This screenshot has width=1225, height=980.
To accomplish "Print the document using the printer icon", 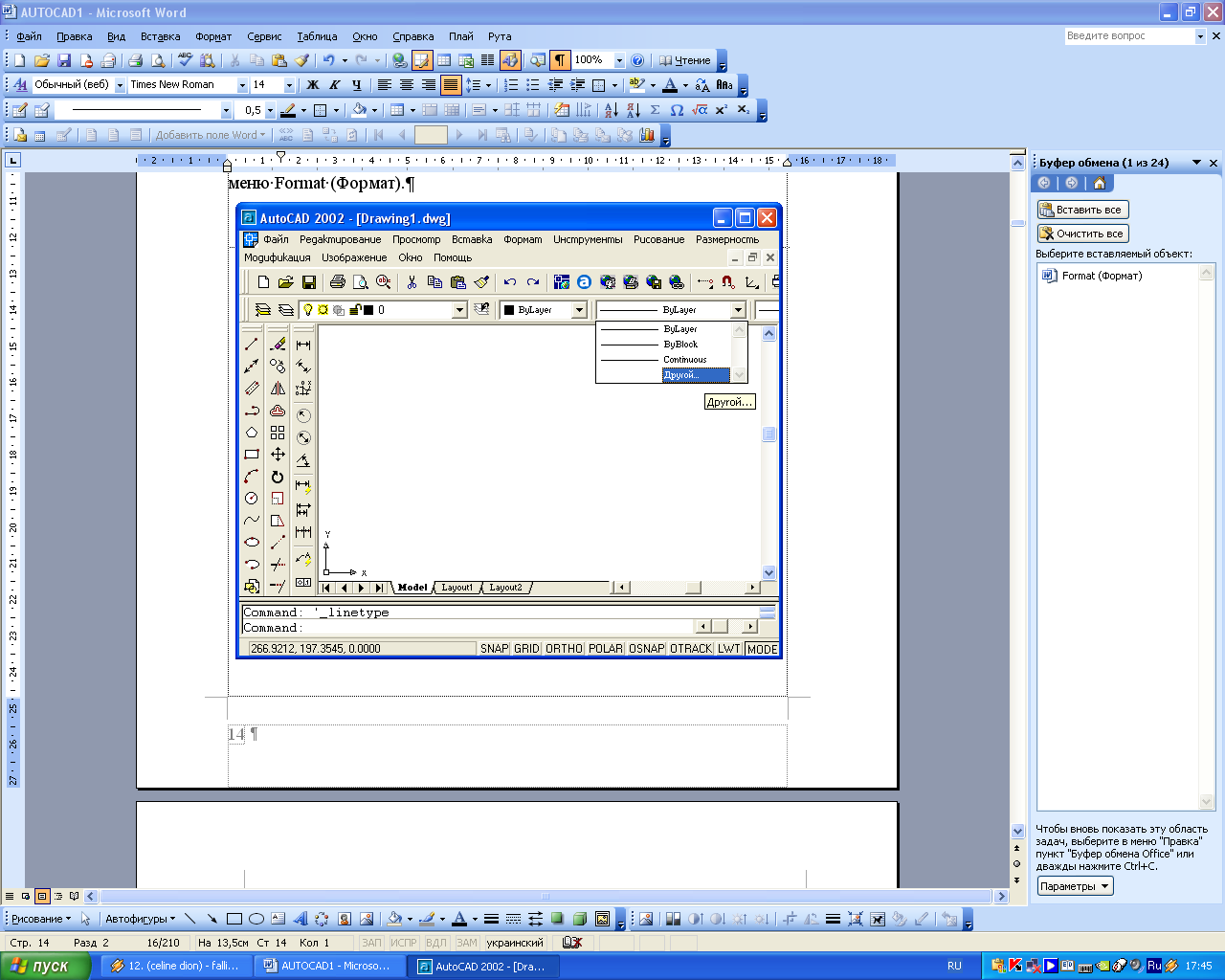I will [x=135, y=60].
